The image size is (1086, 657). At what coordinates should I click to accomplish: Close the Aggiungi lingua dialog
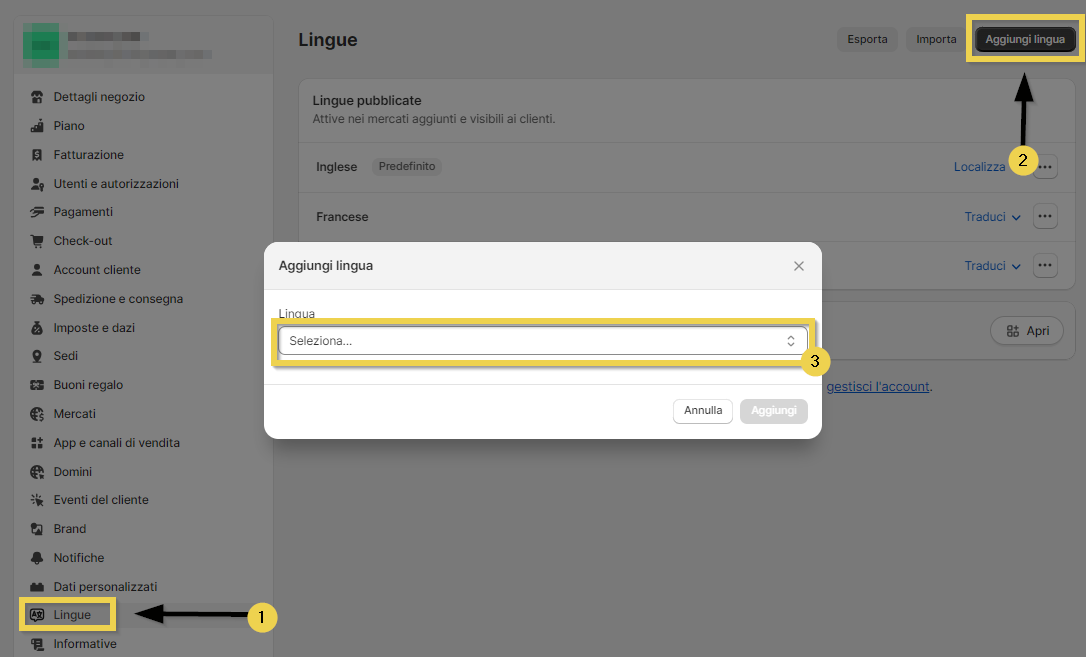point(798,266)
